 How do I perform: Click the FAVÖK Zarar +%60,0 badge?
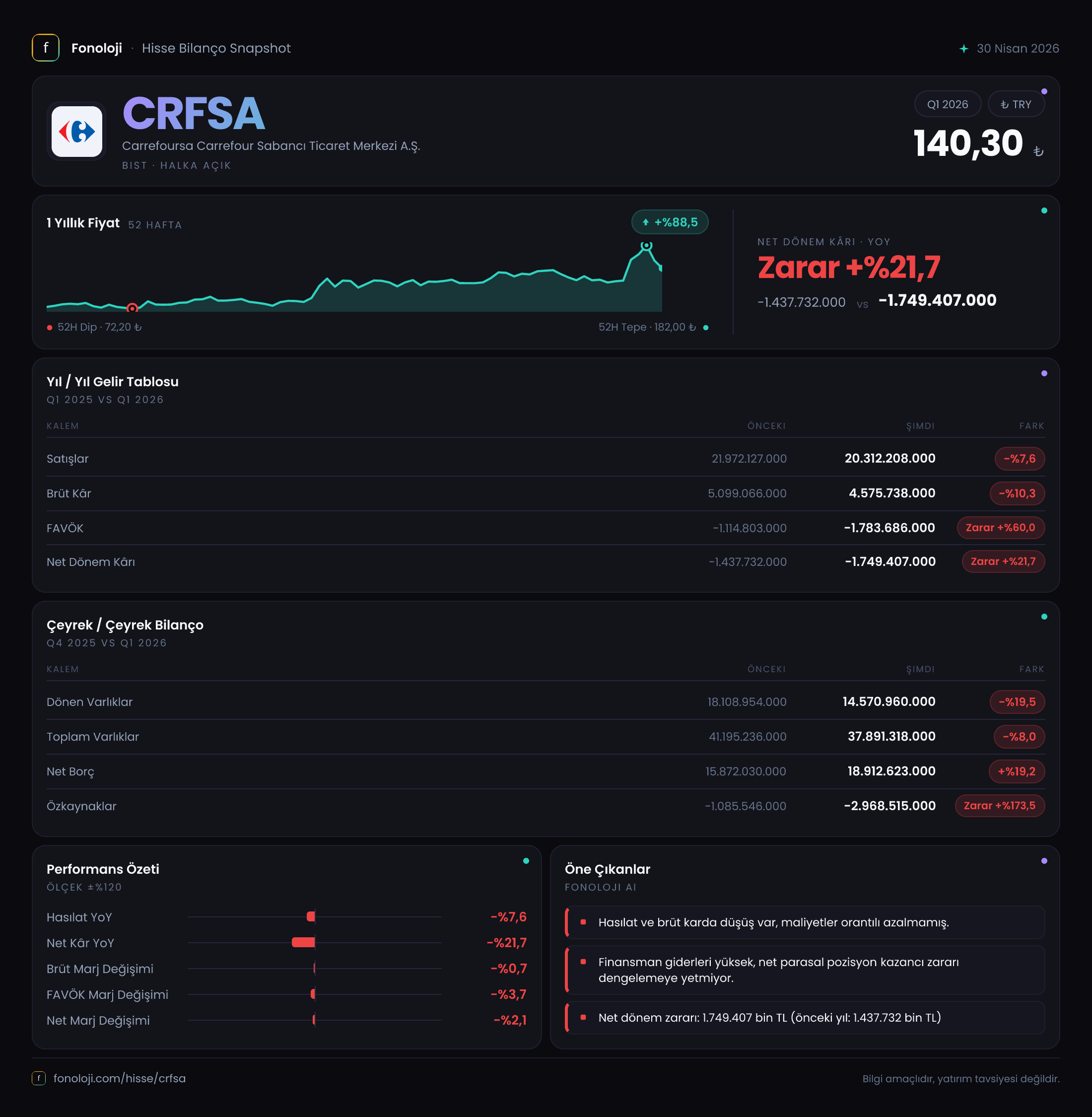[x=1000, y=527]
